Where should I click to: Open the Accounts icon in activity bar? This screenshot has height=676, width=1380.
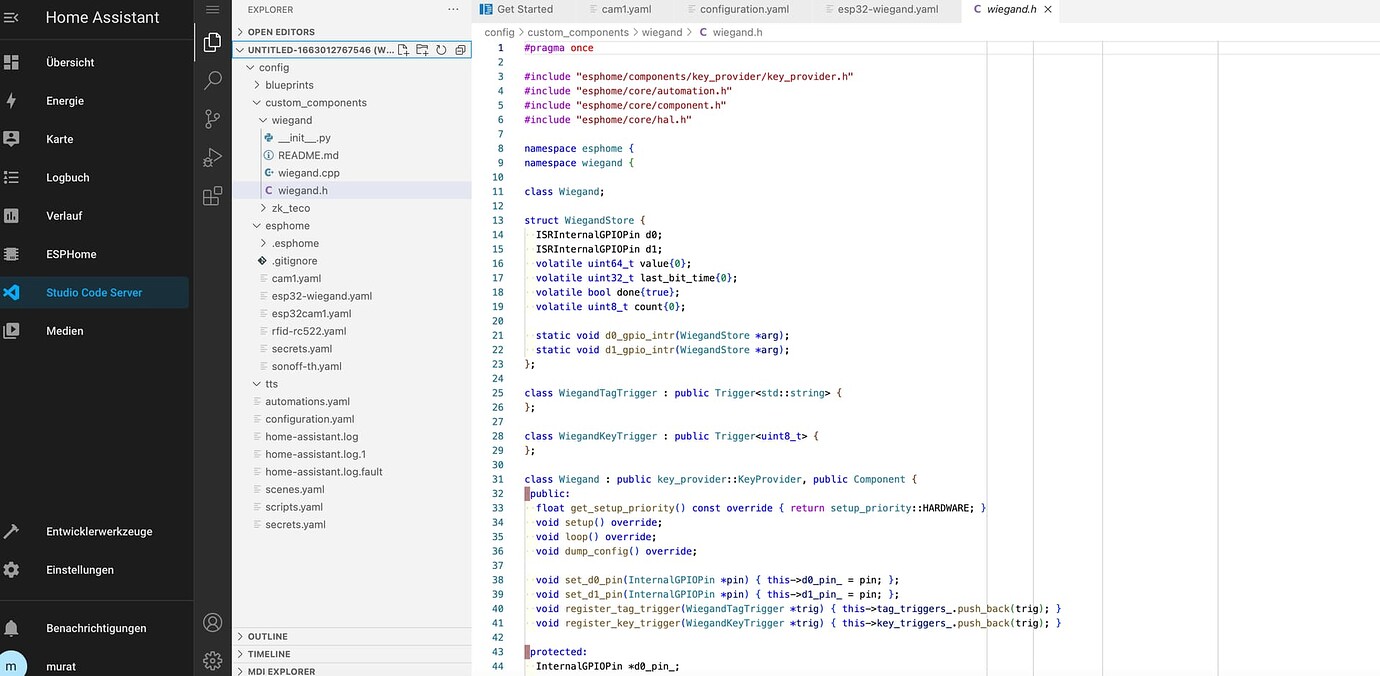(212, 622)
